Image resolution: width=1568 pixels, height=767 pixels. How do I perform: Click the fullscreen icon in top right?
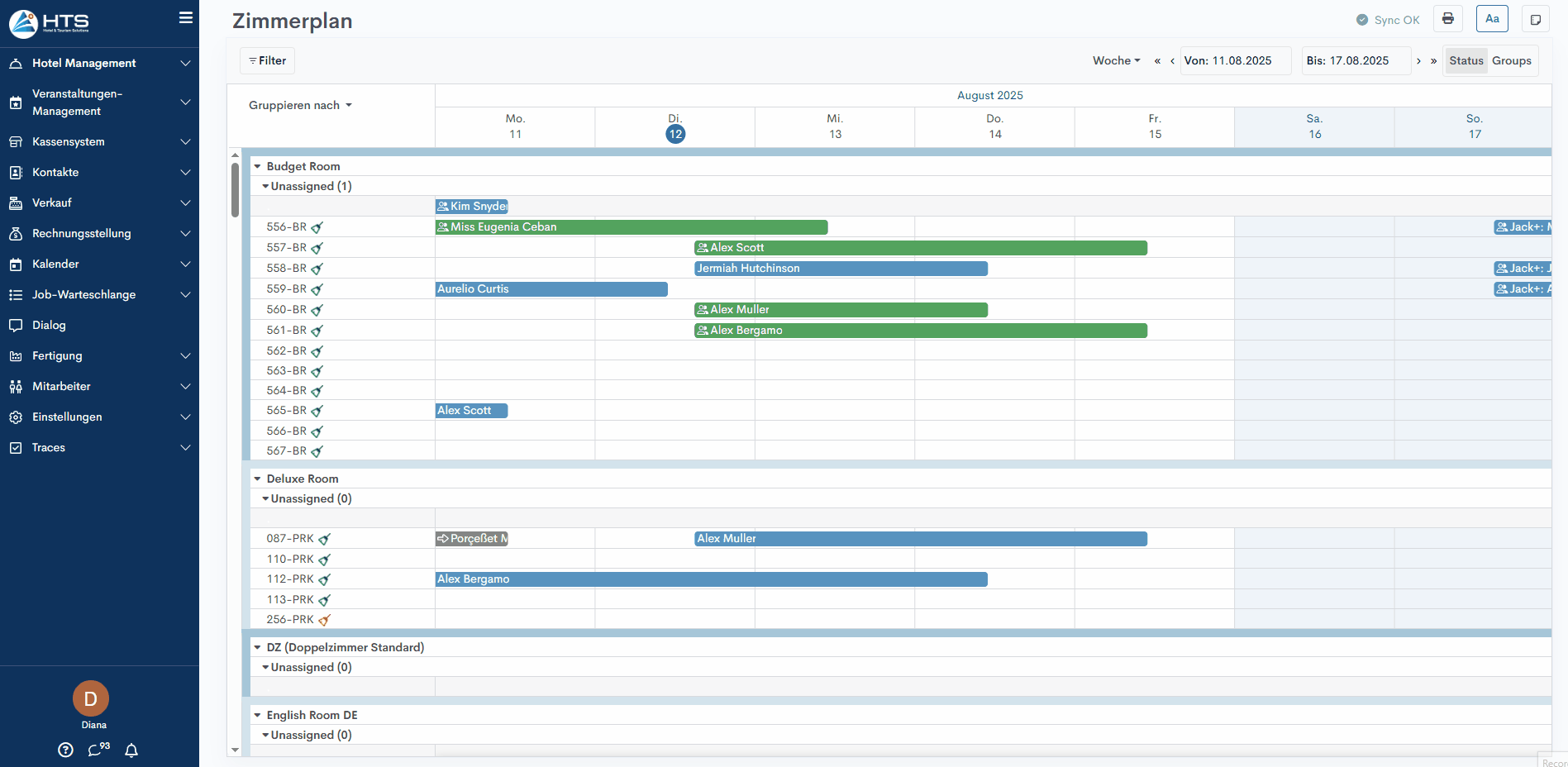tap(1535, 19)
